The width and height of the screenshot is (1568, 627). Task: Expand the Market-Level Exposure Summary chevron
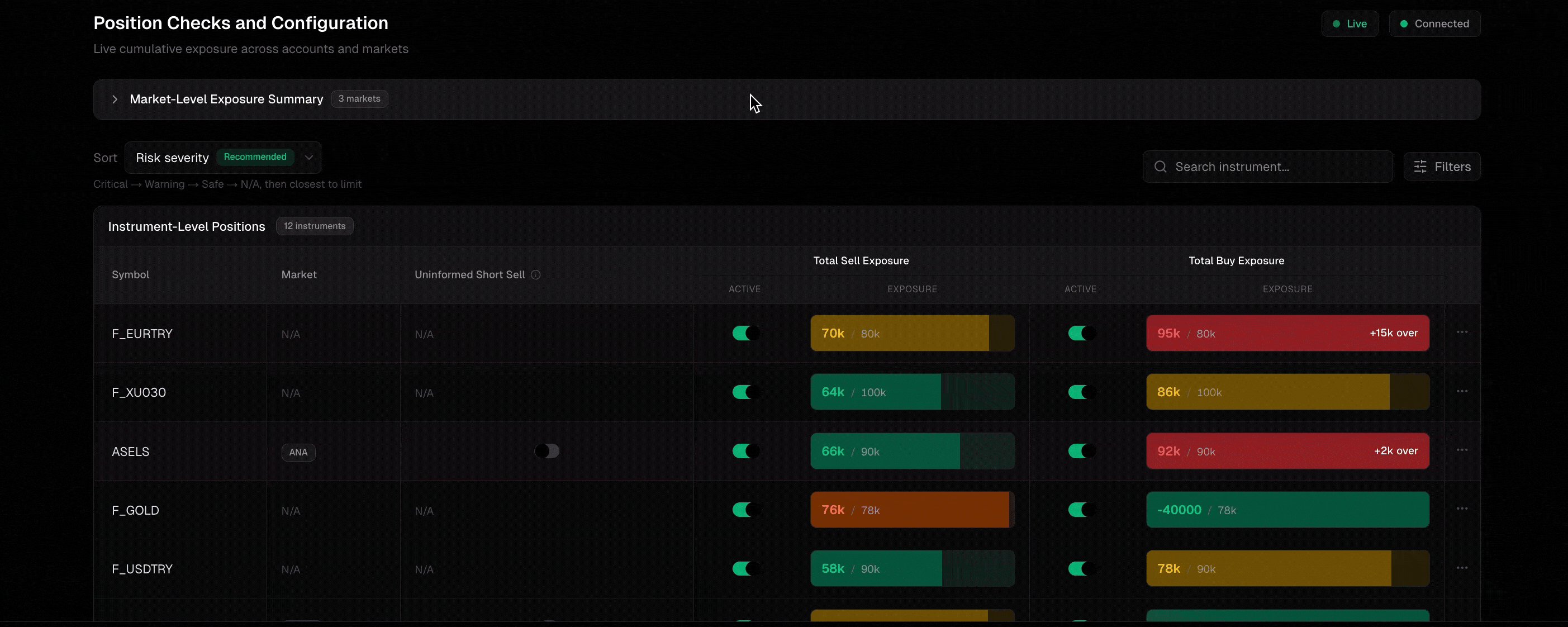pos(115,99)
